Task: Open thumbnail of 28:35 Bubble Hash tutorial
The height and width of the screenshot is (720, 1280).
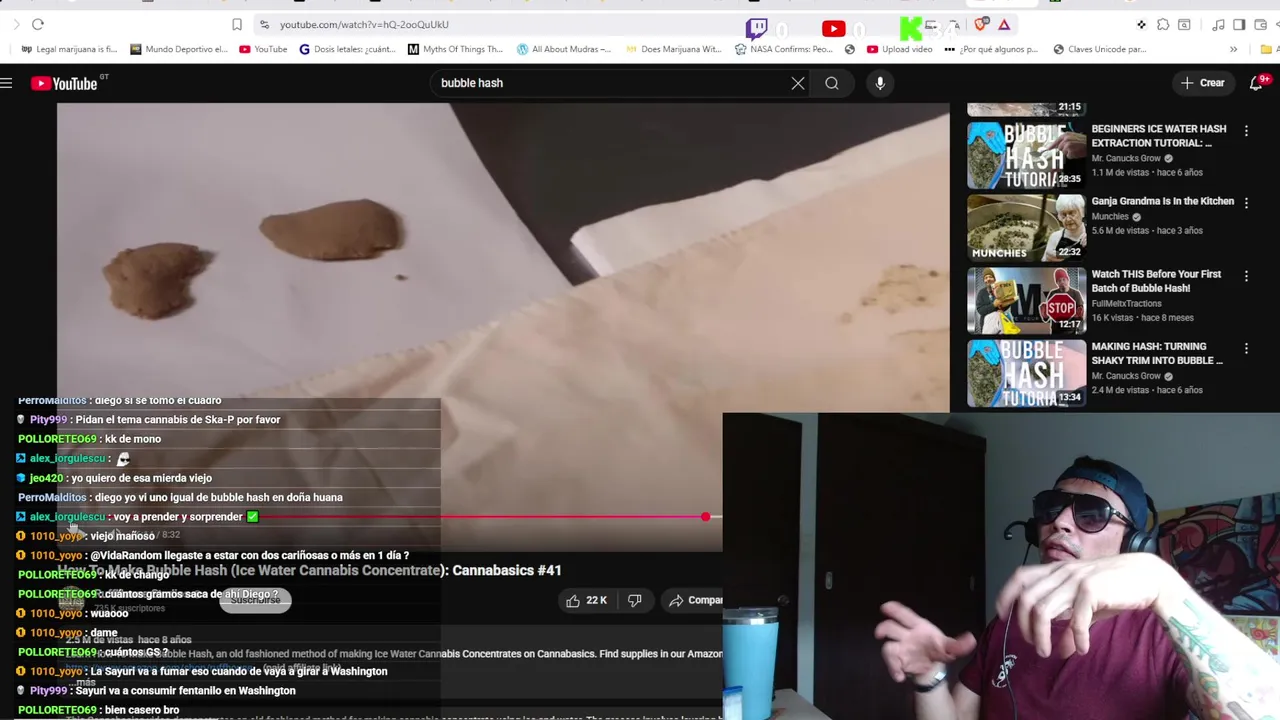Action: click(1026, 155)
